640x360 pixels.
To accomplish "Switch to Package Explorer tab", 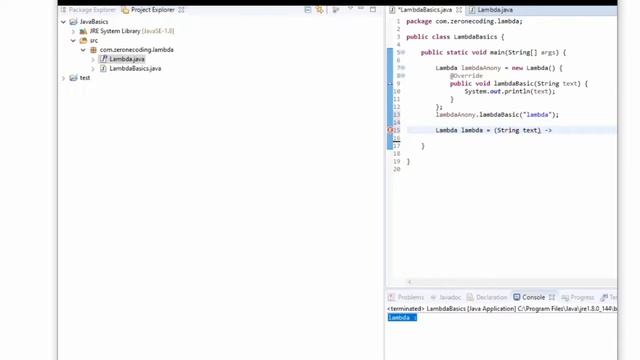I will (88, 10).
